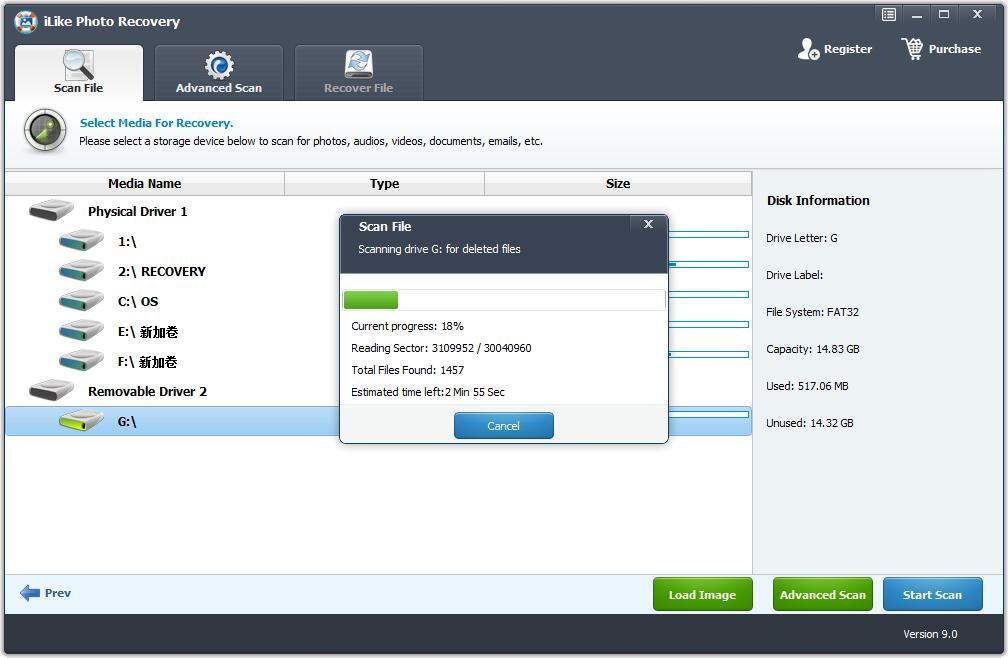
Task: Select the G:\ removable drive icon
Action: 81,421
